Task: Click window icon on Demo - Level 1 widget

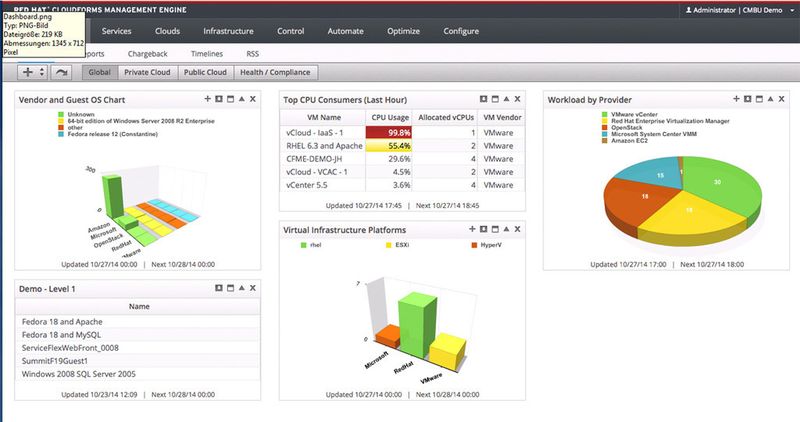Action: [230, 288]
